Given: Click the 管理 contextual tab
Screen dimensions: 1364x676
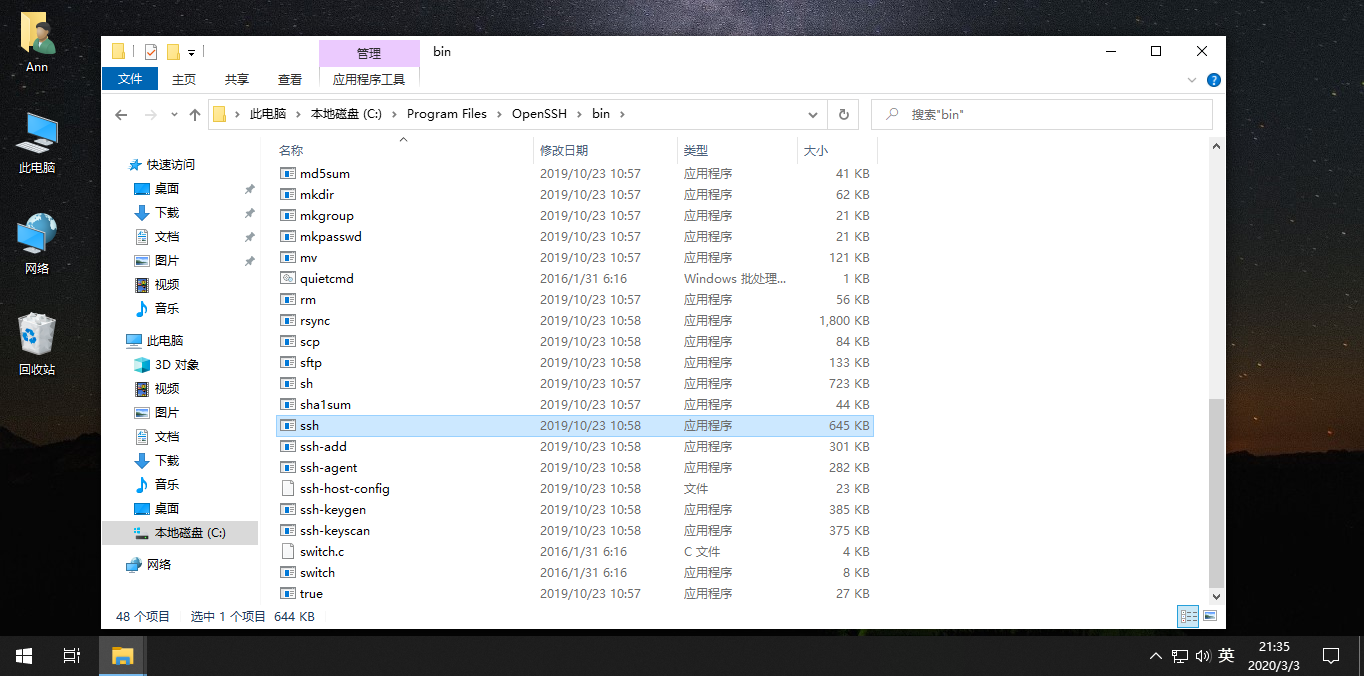Looking at the screenshot, I should pyautogui.click(x=369, y=53).
